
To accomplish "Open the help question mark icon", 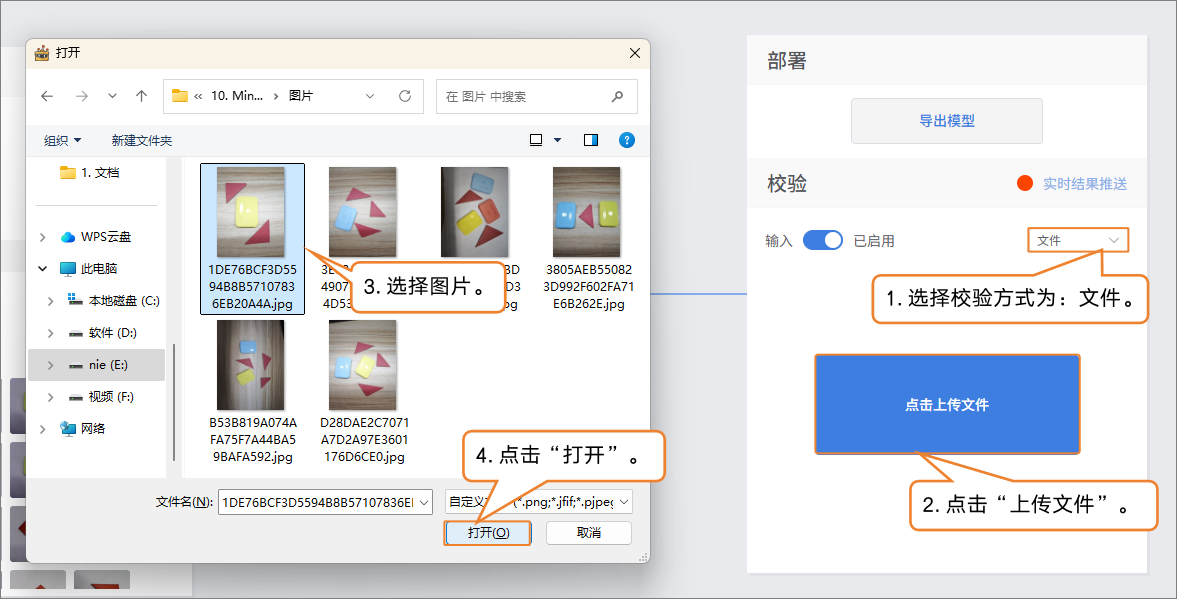I will tap(627, 140).
